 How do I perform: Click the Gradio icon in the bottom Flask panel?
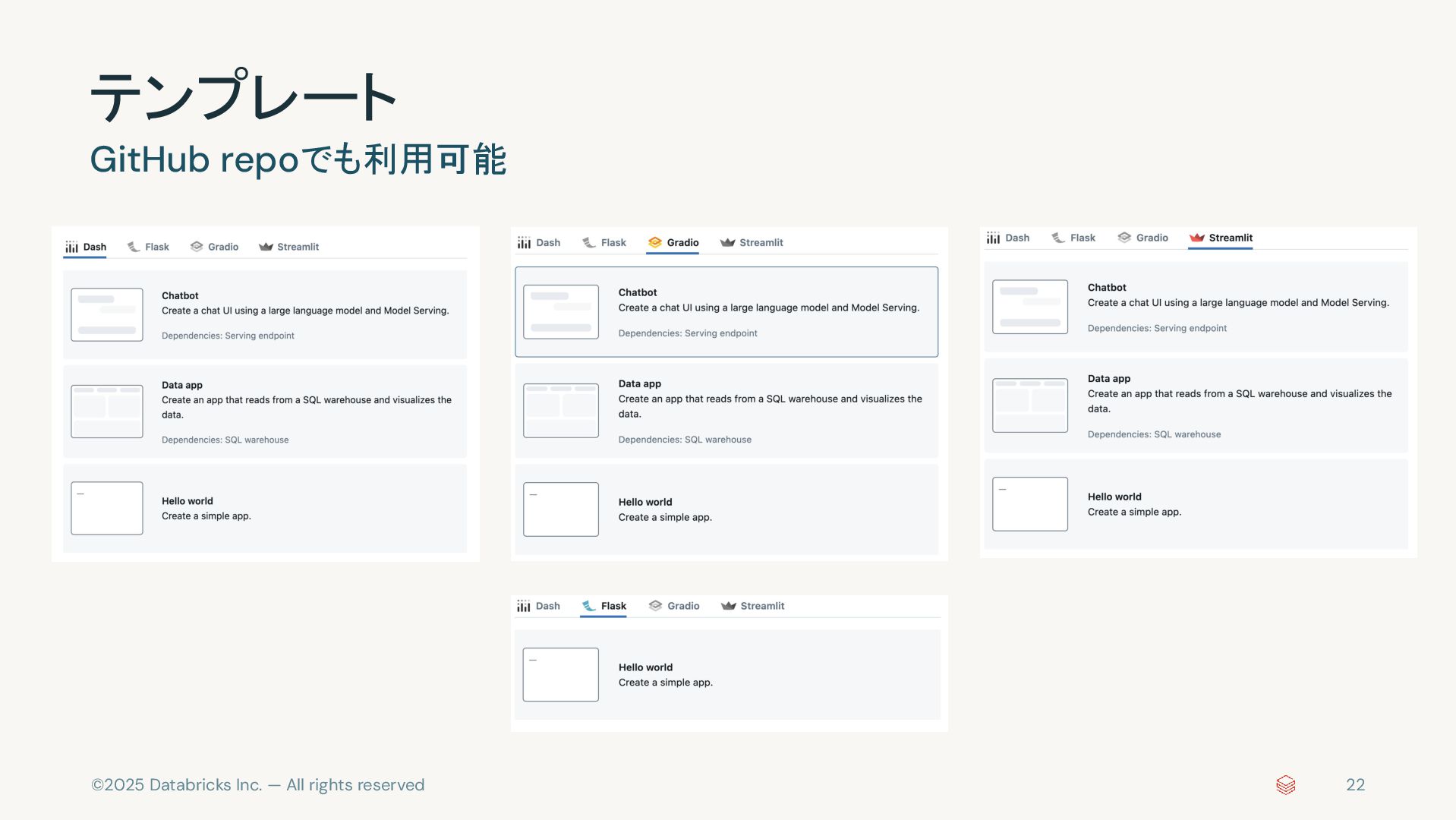656,606
